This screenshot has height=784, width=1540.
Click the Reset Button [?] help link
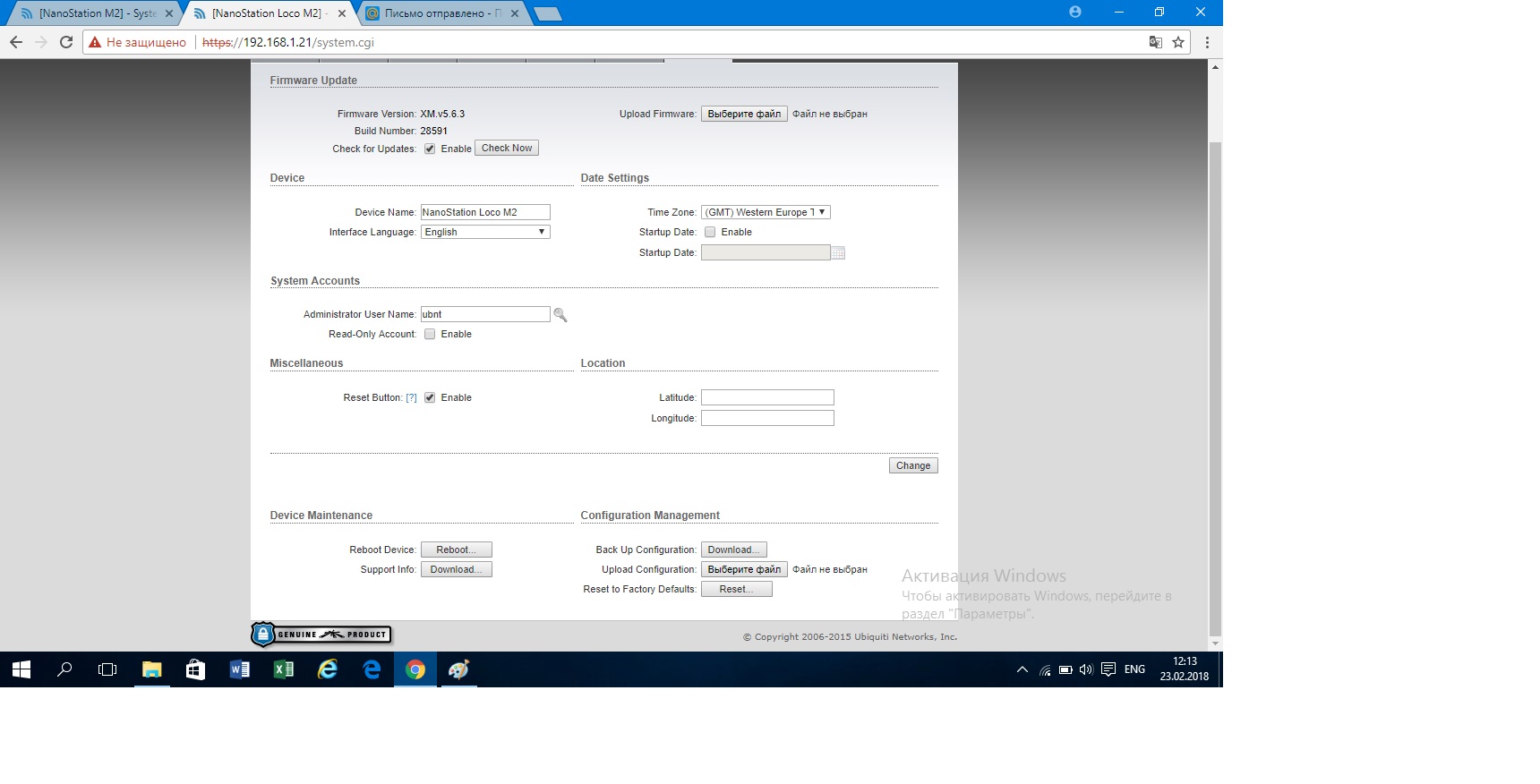(411, 397)
